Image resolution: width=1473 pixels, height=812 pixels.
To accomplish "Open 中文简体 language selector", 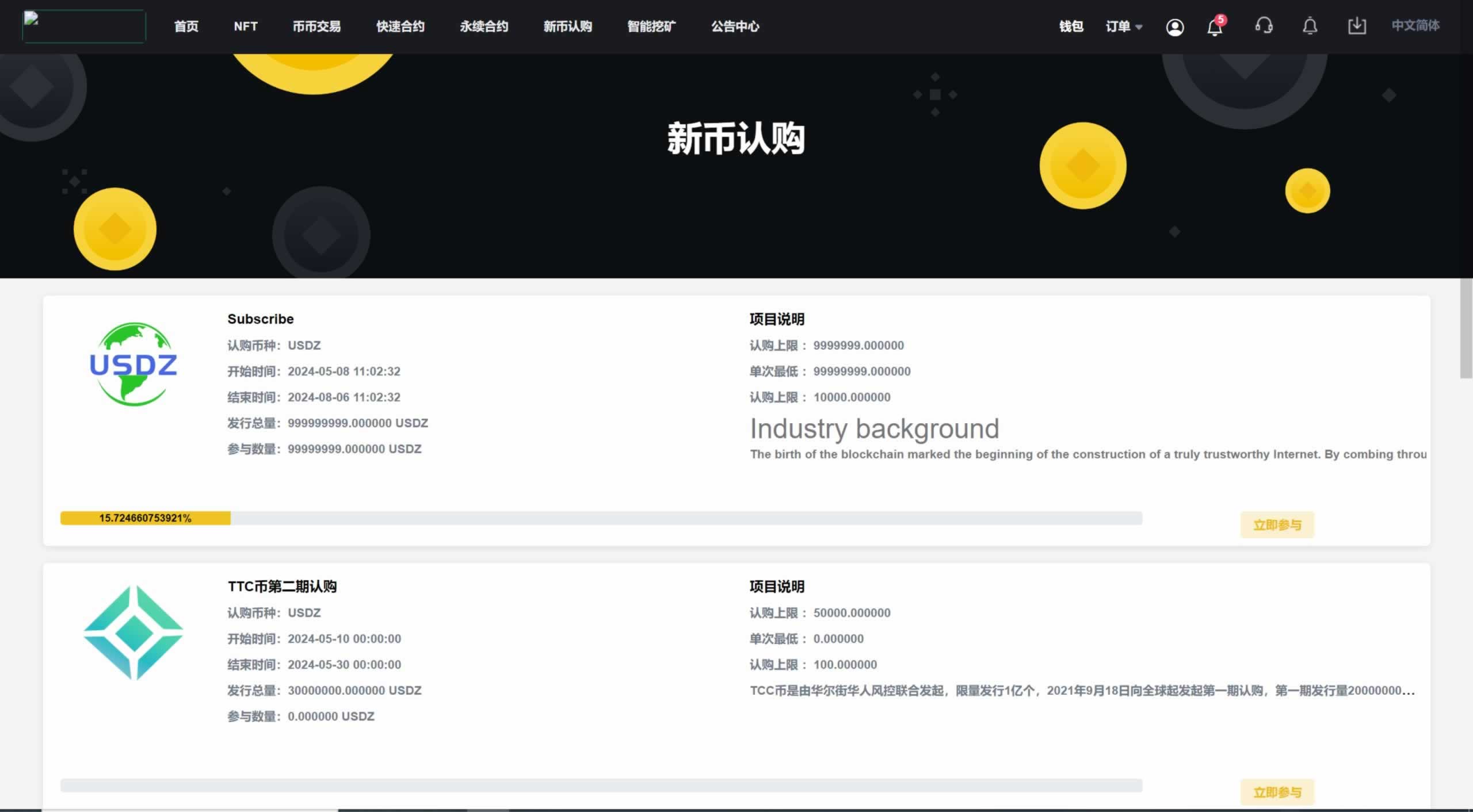I will tap(1415, 26).
